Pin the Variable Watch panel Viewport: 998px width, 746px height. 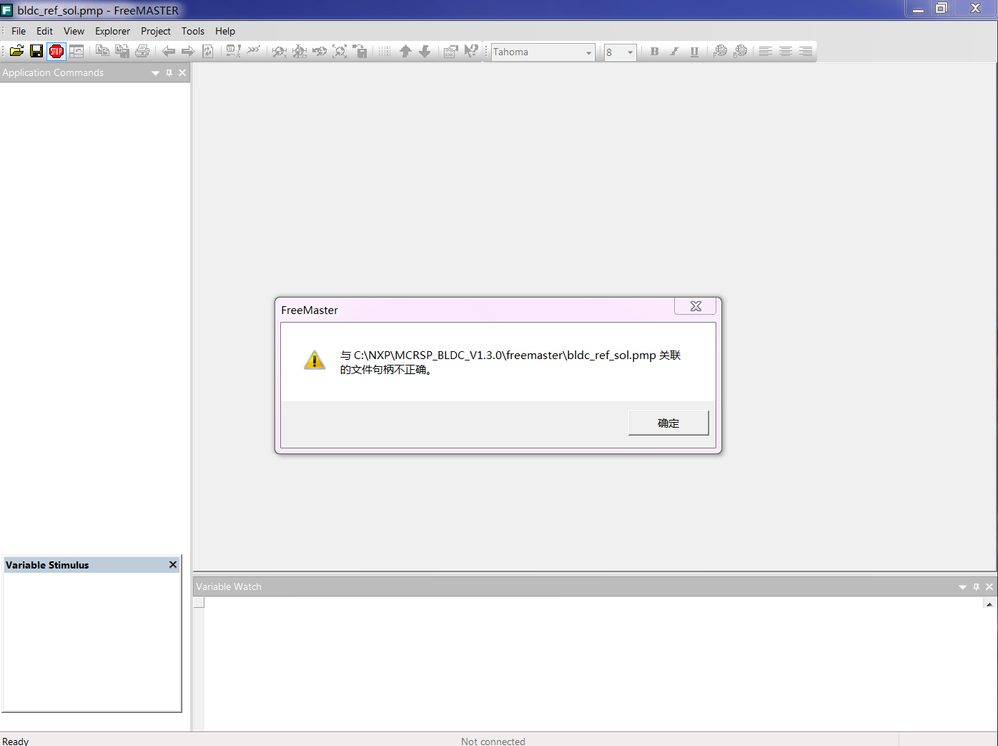976,587
